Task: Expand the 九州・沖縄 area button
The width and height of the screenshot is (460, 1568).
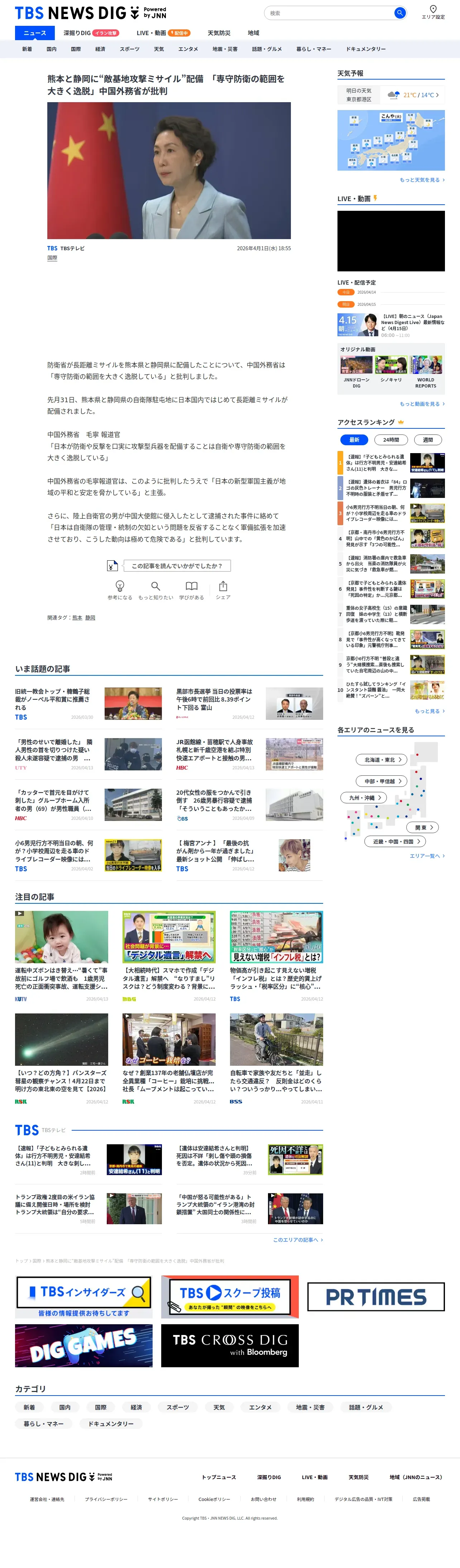Action: [x=364, y=797]
